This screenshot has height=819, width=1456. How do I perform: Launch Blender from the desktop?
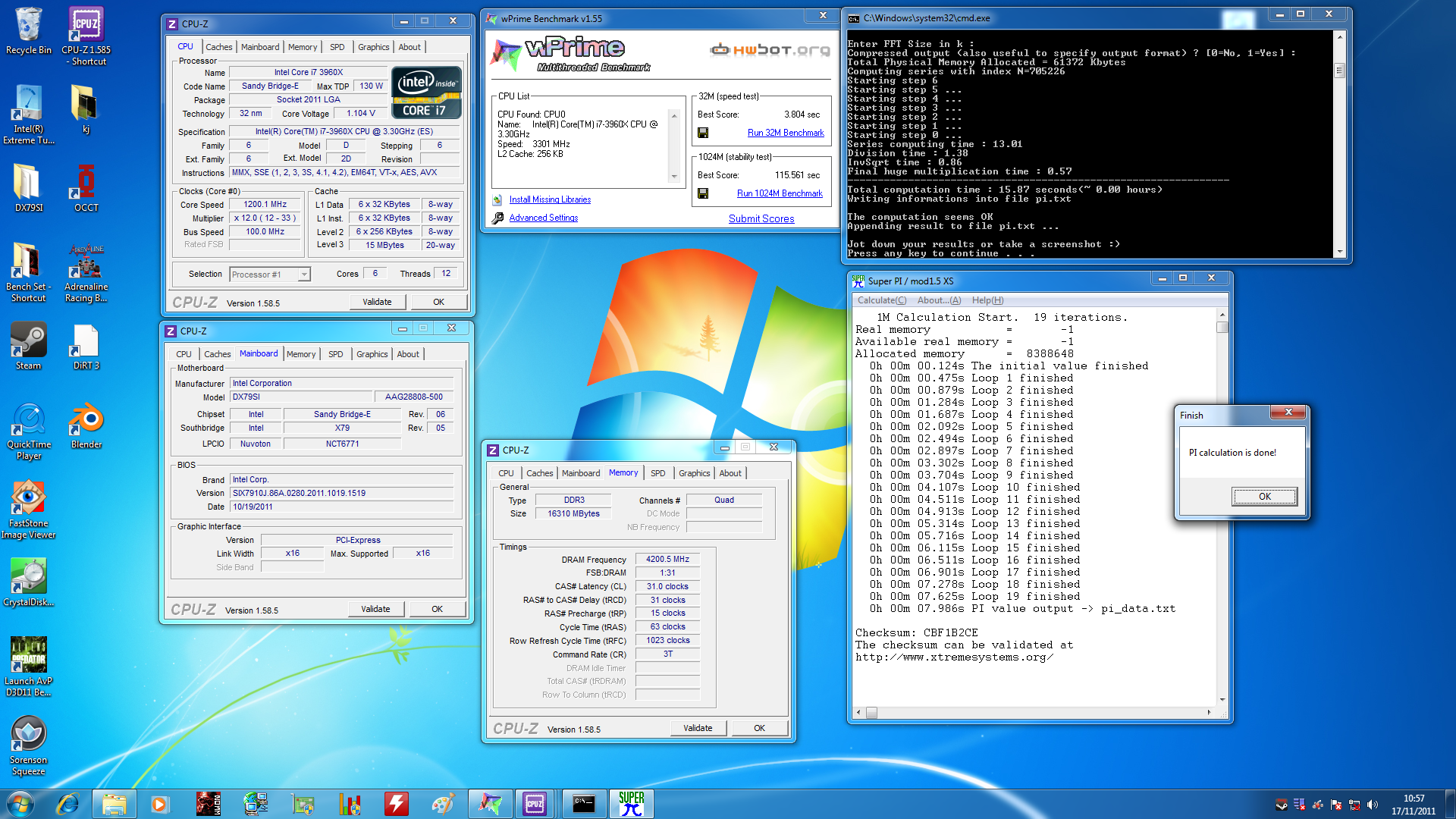(86, 425)
